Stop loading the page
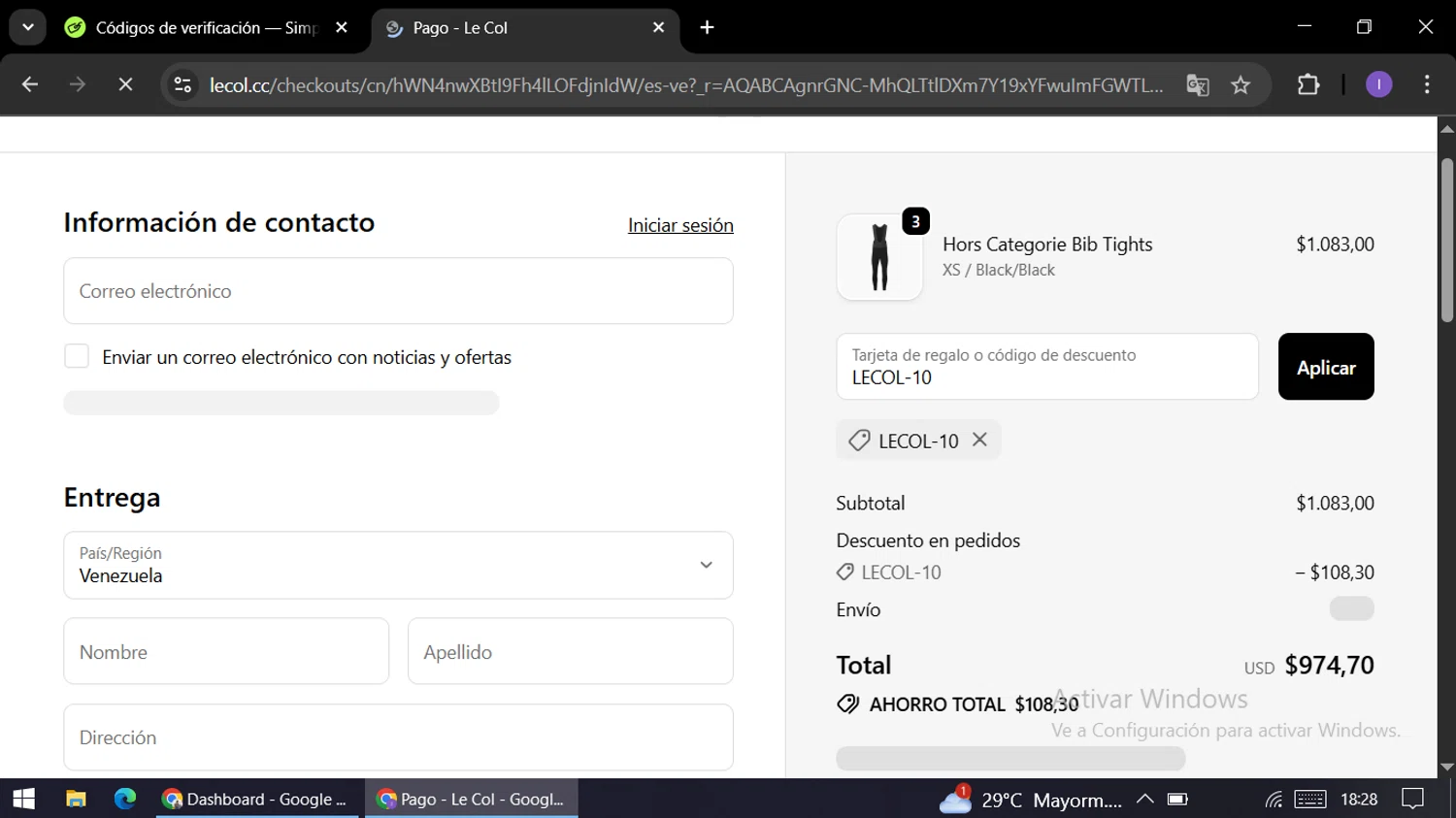The image size is (1456, 818). click(125, 85)
